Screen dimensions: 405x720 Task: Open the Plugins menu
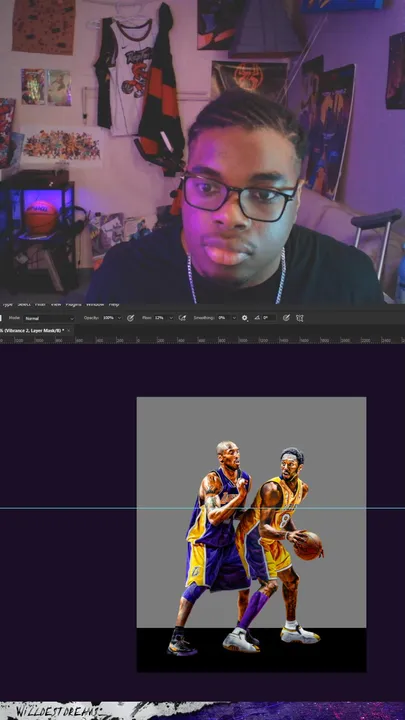click(x=73, y=304)
